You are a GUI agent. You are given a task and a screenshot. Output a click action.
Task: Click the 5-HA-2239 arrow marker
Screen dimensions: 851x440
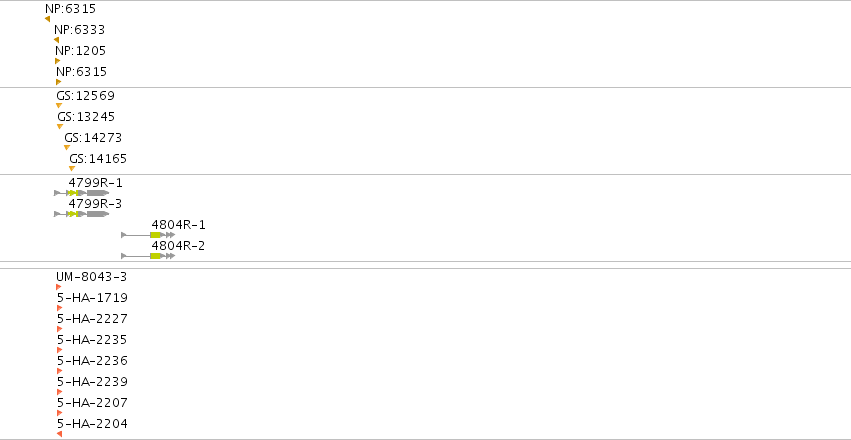[x=60, y=392]
